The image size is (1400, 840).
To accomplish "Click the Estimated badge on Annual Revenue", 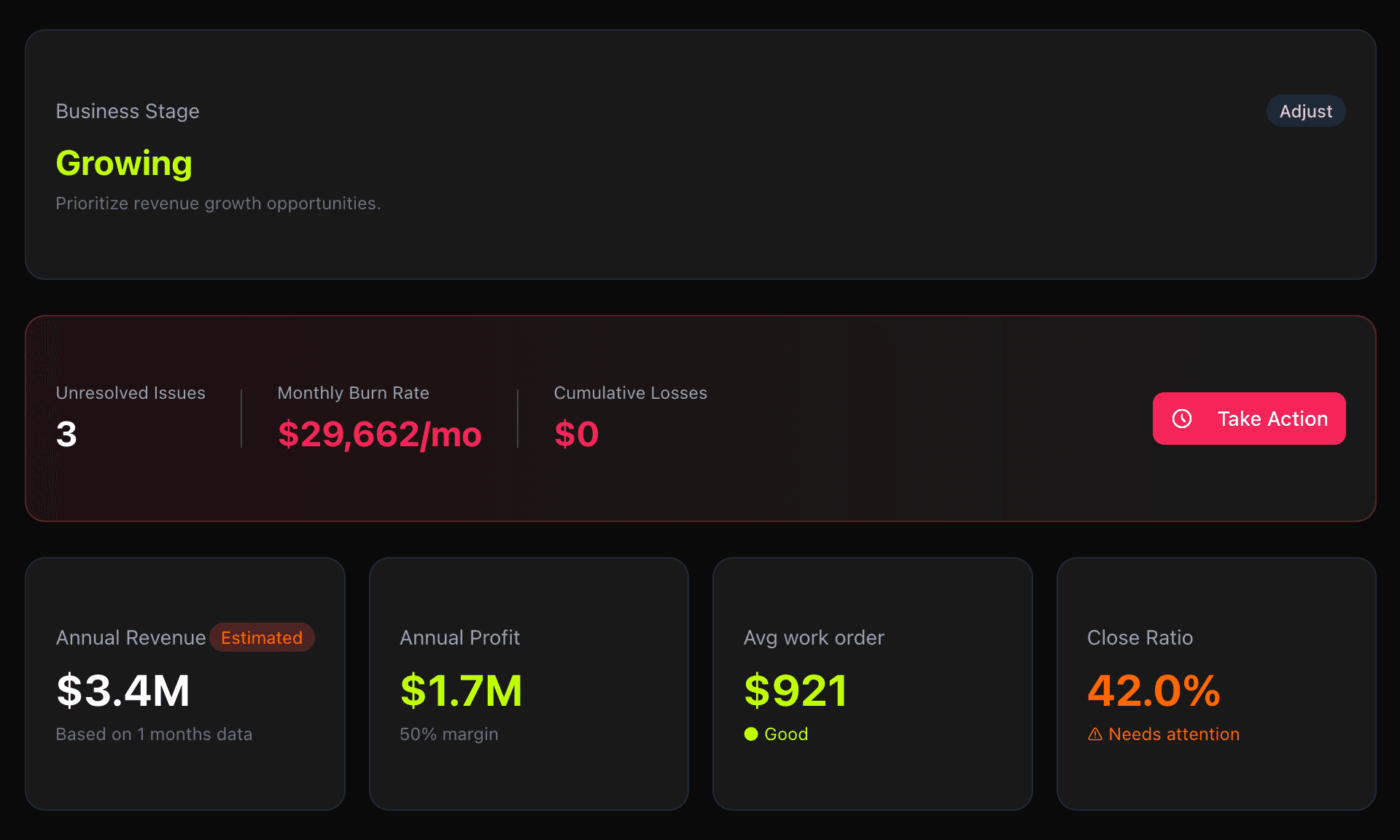I will click(262, 637).
